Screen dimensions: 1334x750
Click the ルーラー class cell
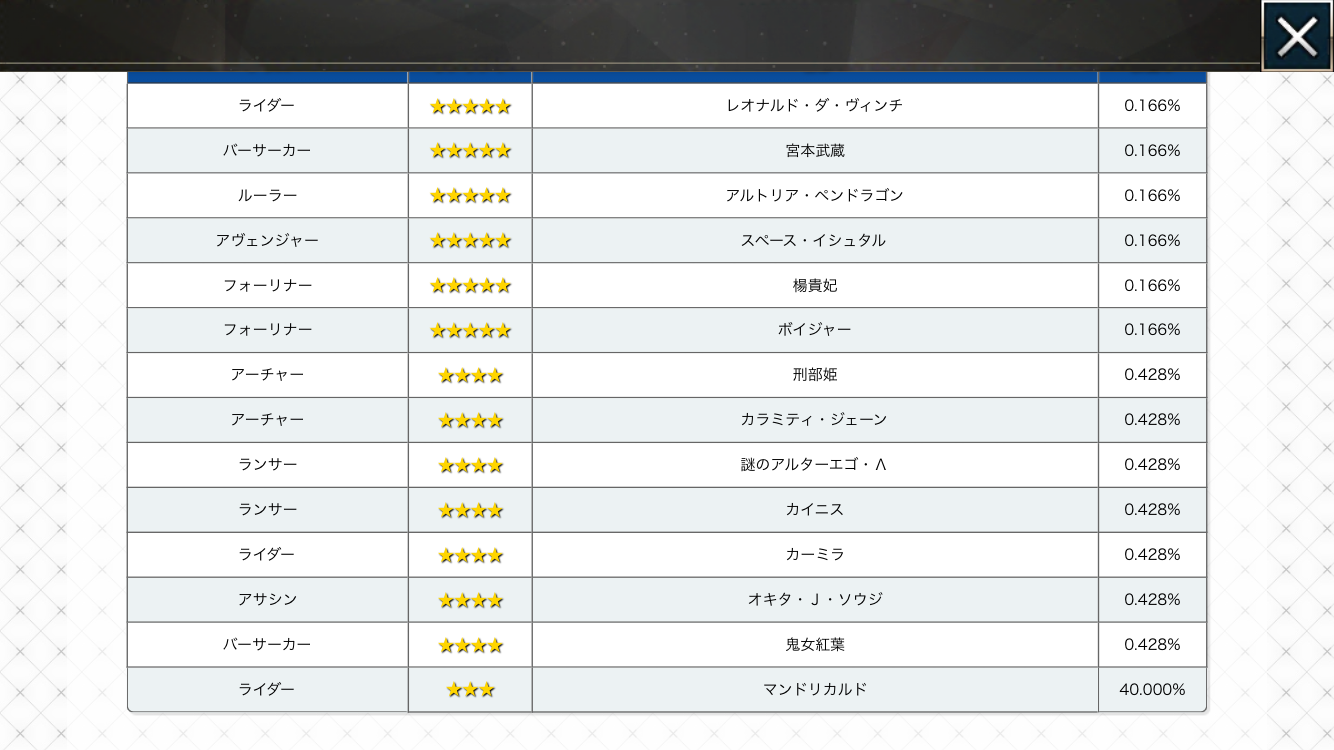(267, 195)
